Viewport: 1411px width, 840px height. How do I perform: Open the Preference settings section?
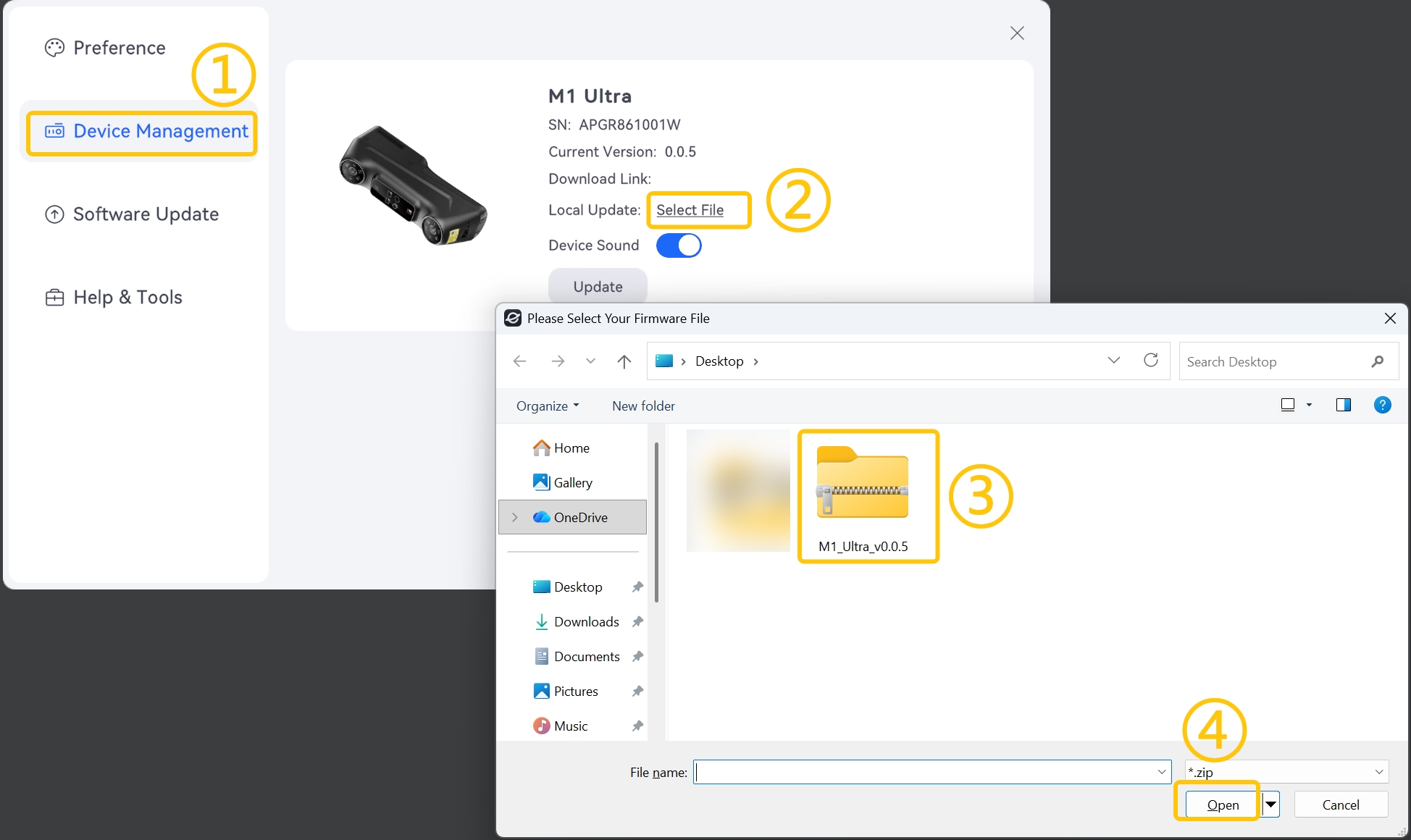point(106,48)
